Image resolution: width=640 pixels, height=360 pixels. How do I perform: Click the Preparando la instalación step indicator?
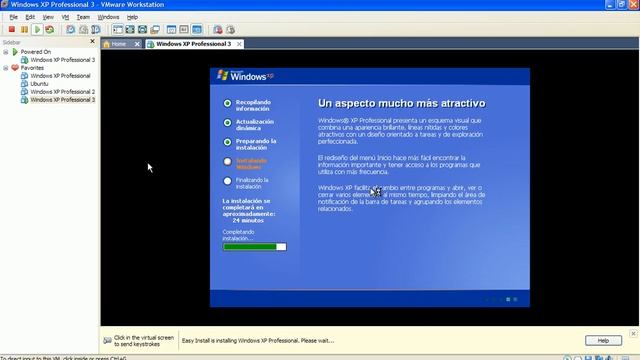click(227, 142)
